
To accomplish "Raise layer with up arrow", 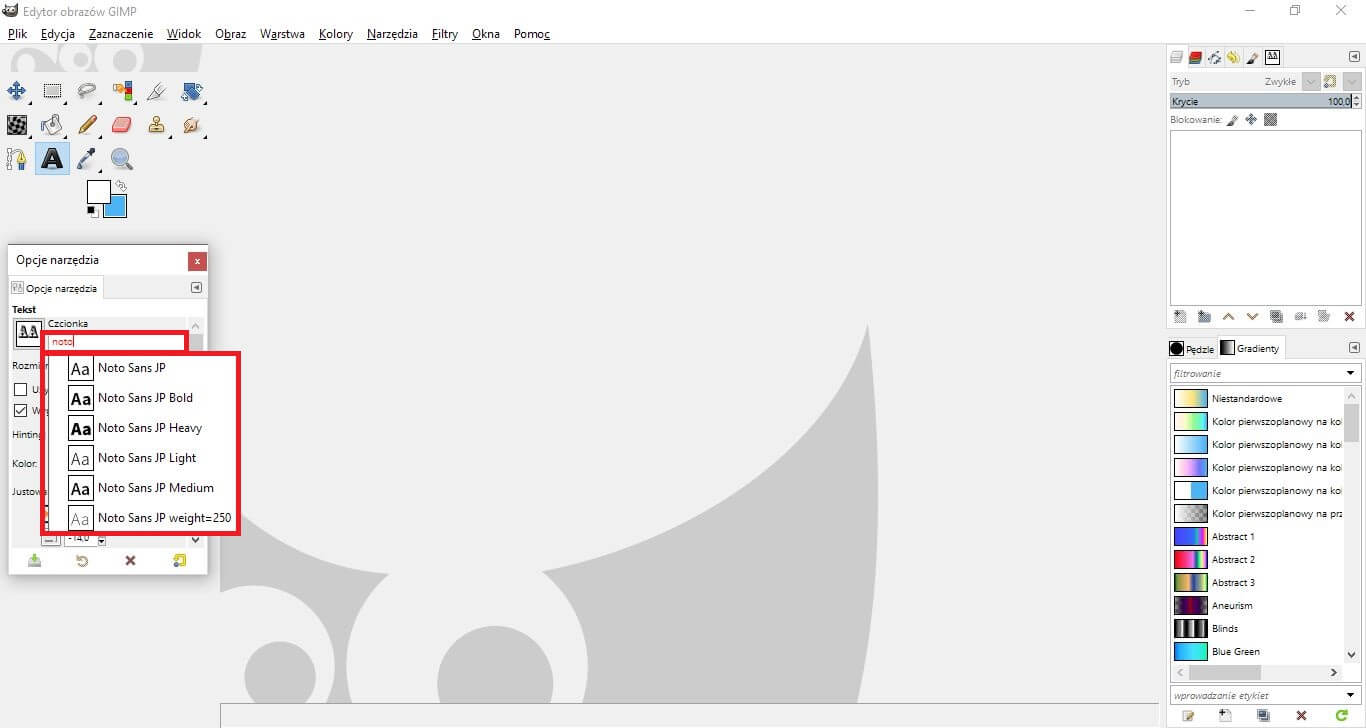I will point(1229,316).
